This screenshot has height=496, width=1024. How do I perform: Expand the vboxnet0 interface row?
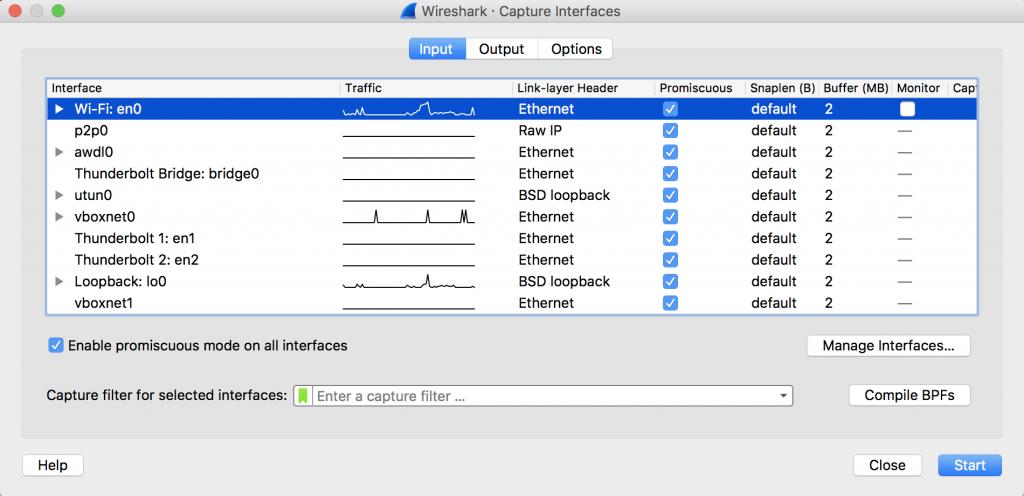[x=59, y=217]
